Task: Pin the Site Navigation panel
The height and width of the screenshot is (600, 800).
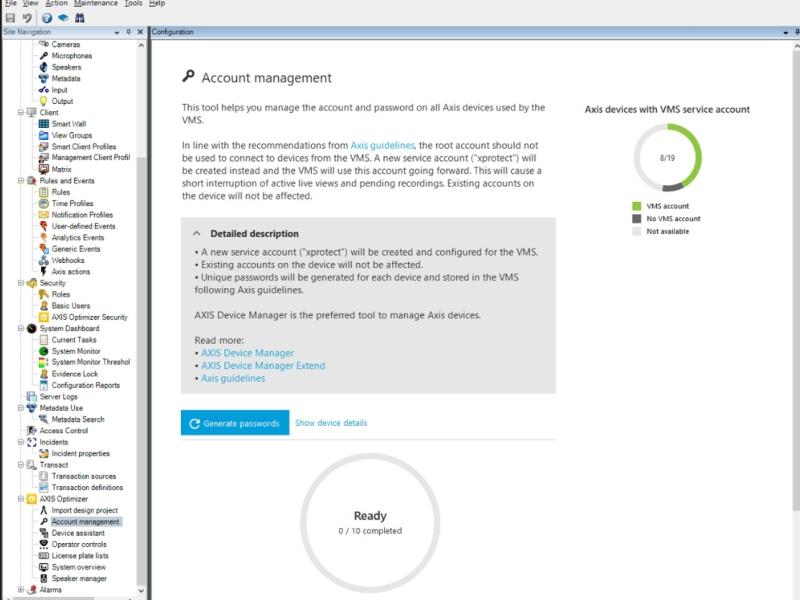Action: pos(131,32)
